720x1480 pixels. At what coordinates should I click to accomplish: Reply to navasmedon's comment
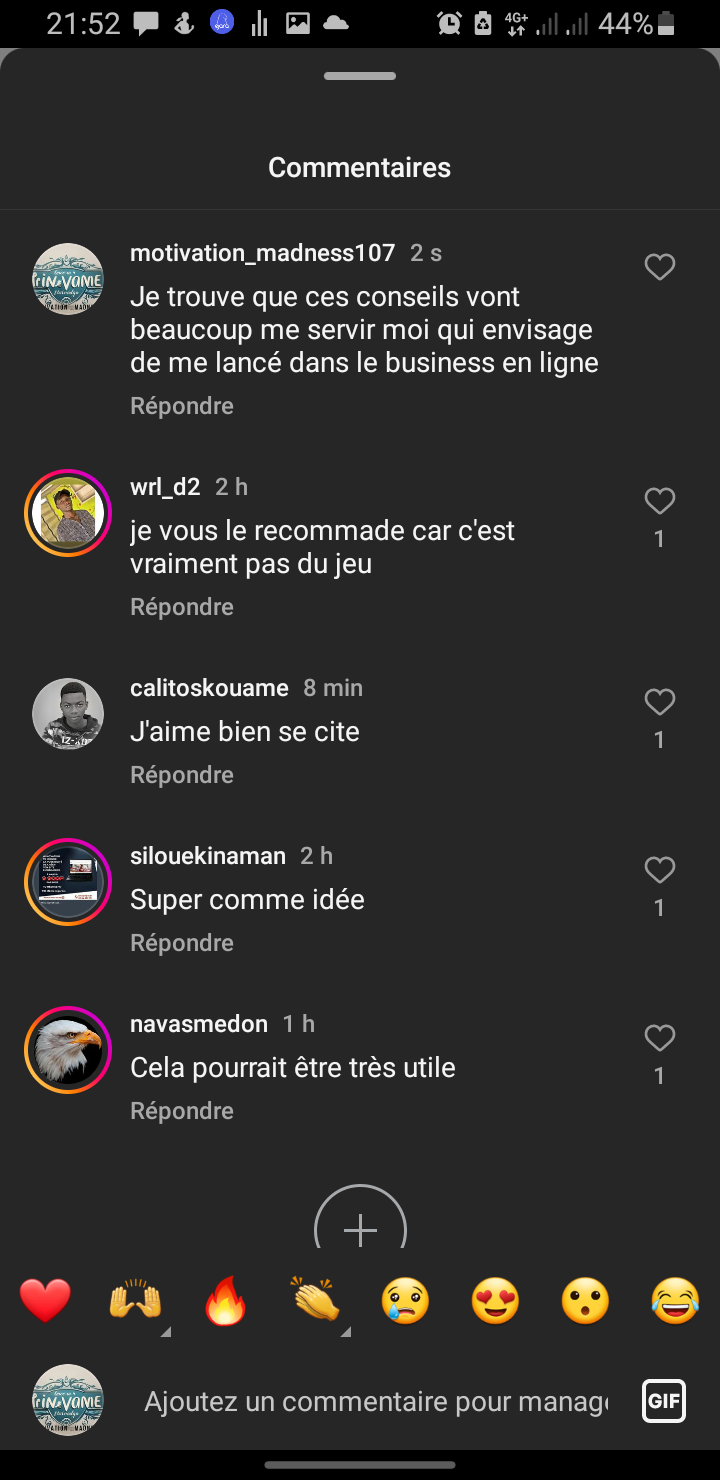182,1111
